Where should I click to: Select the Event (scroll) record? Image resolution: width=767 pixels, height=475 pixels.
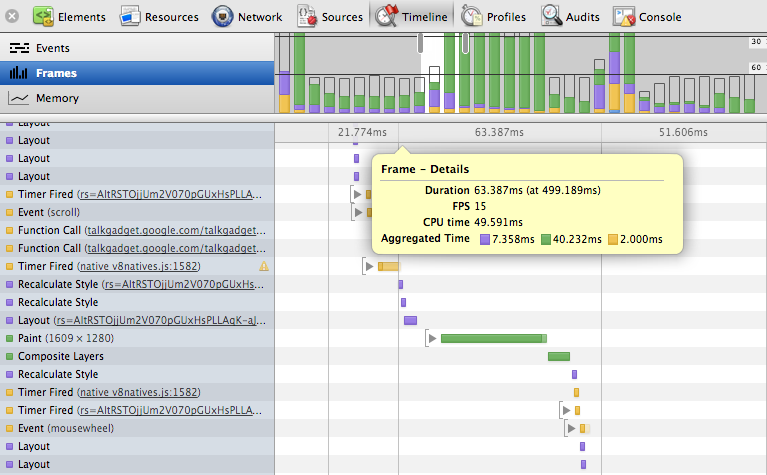click(137, 212)
